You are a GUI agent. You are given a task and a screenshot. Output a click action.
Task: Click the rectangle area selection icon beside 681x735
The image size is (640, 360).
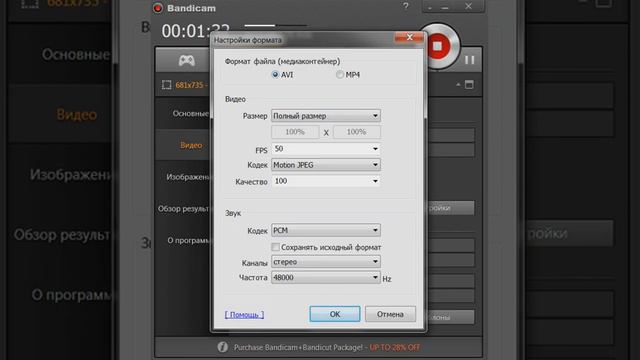point(166,84)
